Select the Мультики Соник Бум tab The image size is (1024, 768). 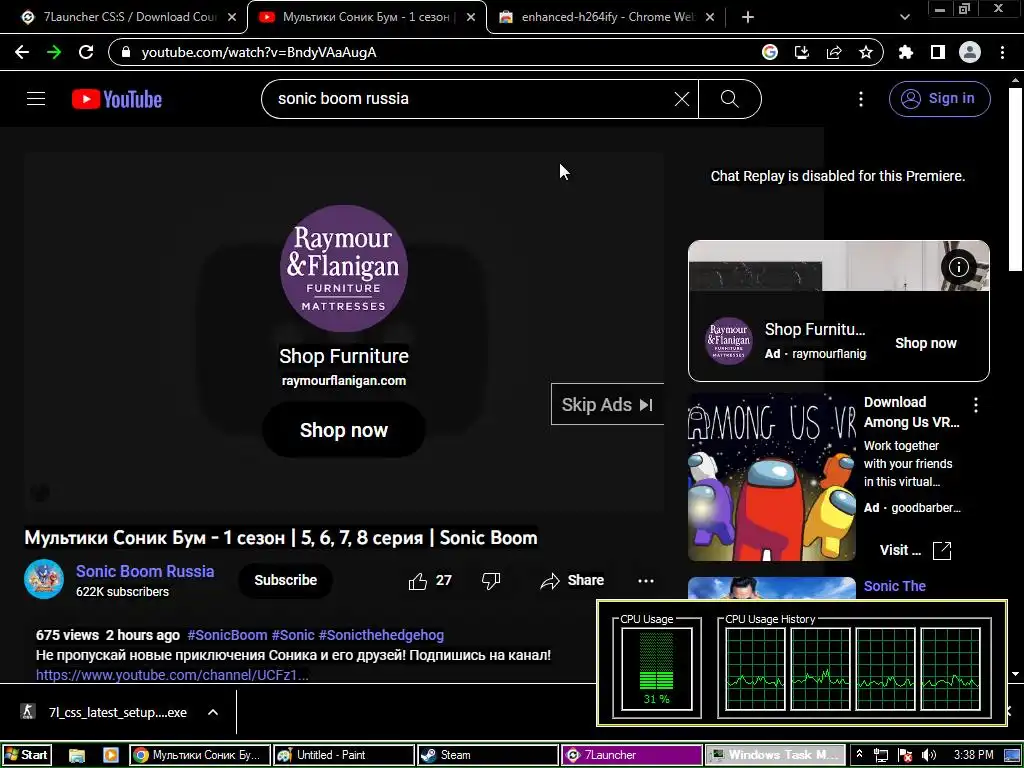click(367, 17)
